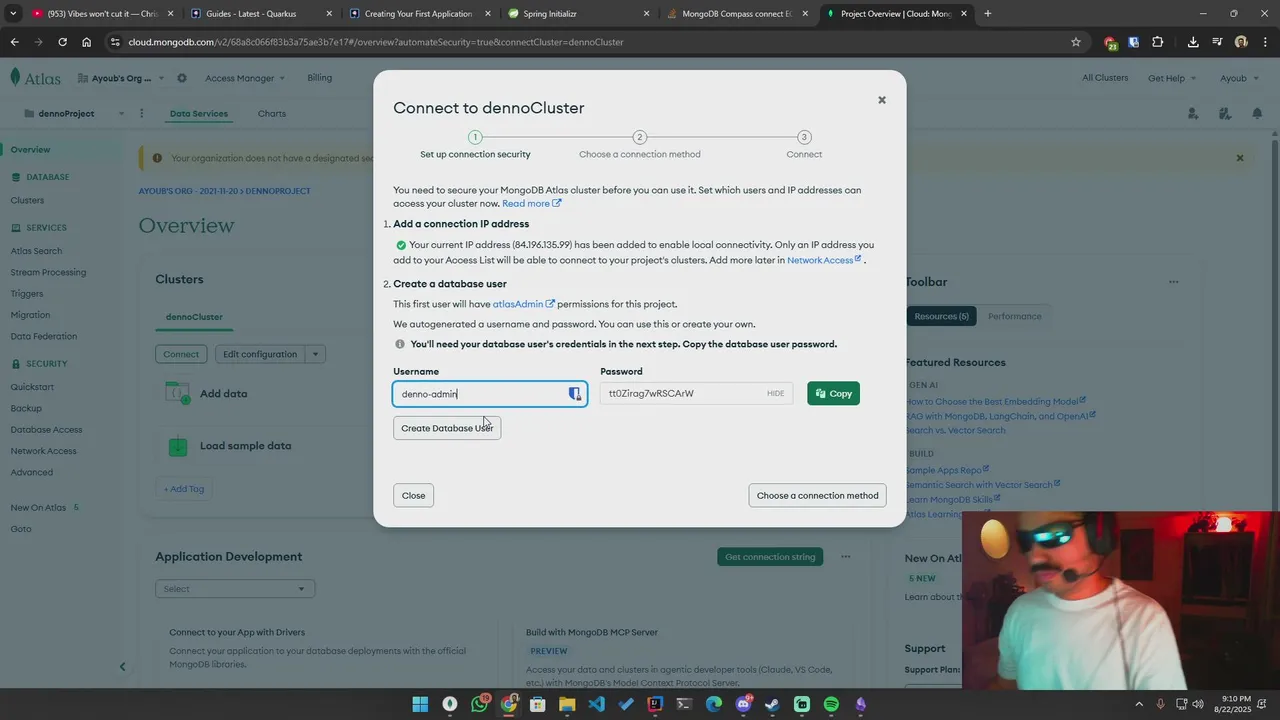Expand the Get Help dropdown
1280x720 pixels.
pos(1172,78)
